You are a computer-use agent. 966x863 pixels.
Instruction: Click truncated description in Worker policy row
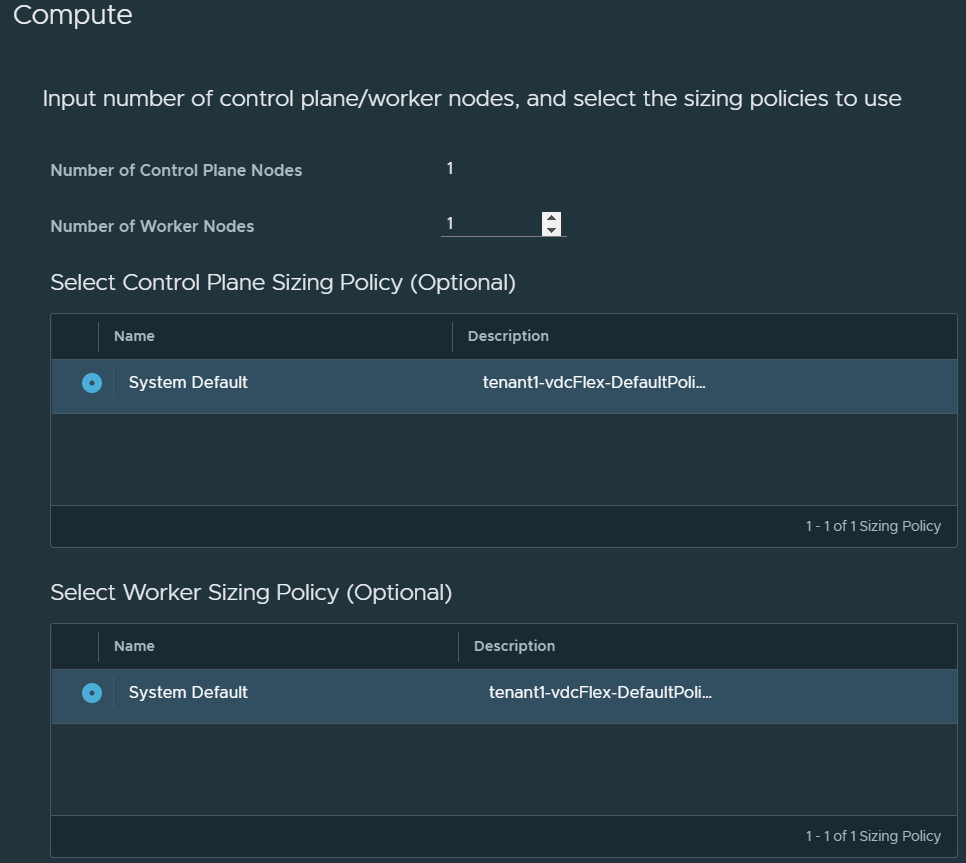point(600,693)
